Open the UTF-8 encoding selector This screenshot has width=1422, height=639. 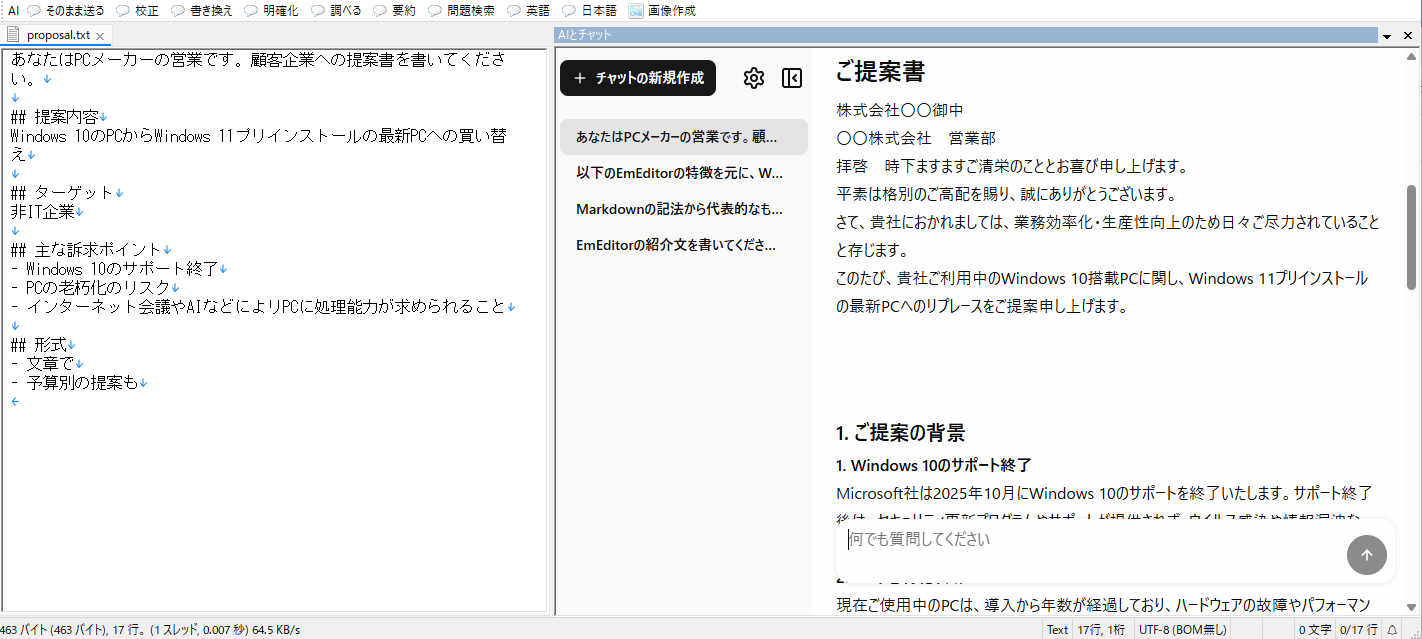pyautogui.click(x=1183, y=629)
